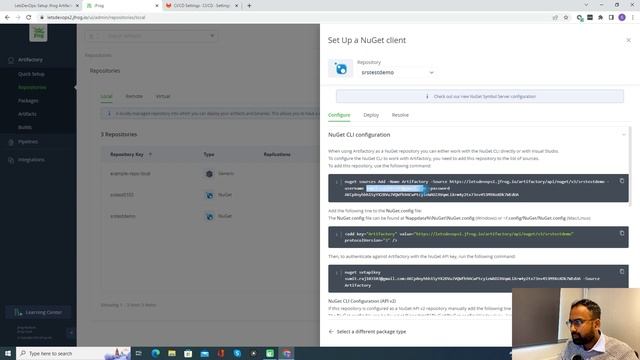Go back in browser history
The height and width of the screenshot is (360, 640).
pos(7,17)
